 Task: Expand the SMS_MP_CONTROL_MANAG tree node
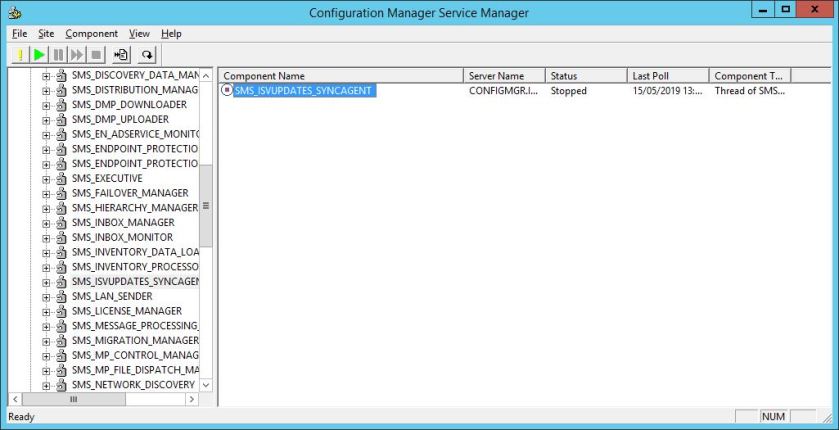coord(46,356)
